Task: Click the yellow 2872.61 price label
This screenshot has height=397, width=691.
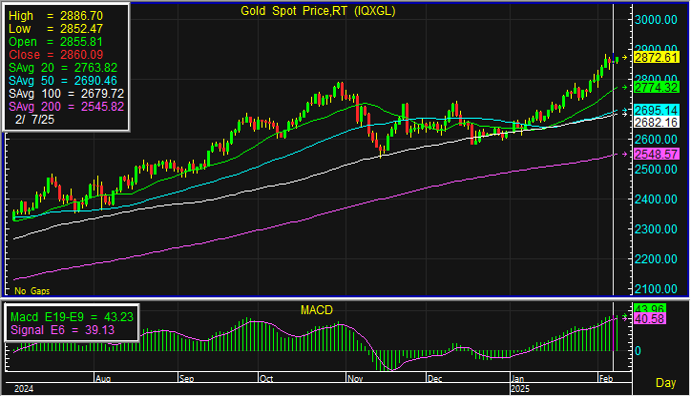Action: [656, 58]
